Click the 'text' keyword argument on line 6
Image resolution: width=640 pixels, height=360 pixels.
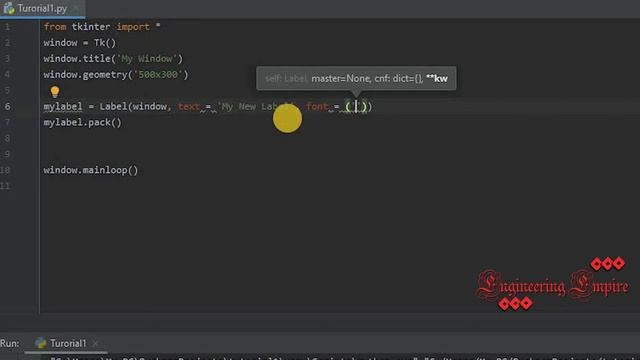point(189,107)
